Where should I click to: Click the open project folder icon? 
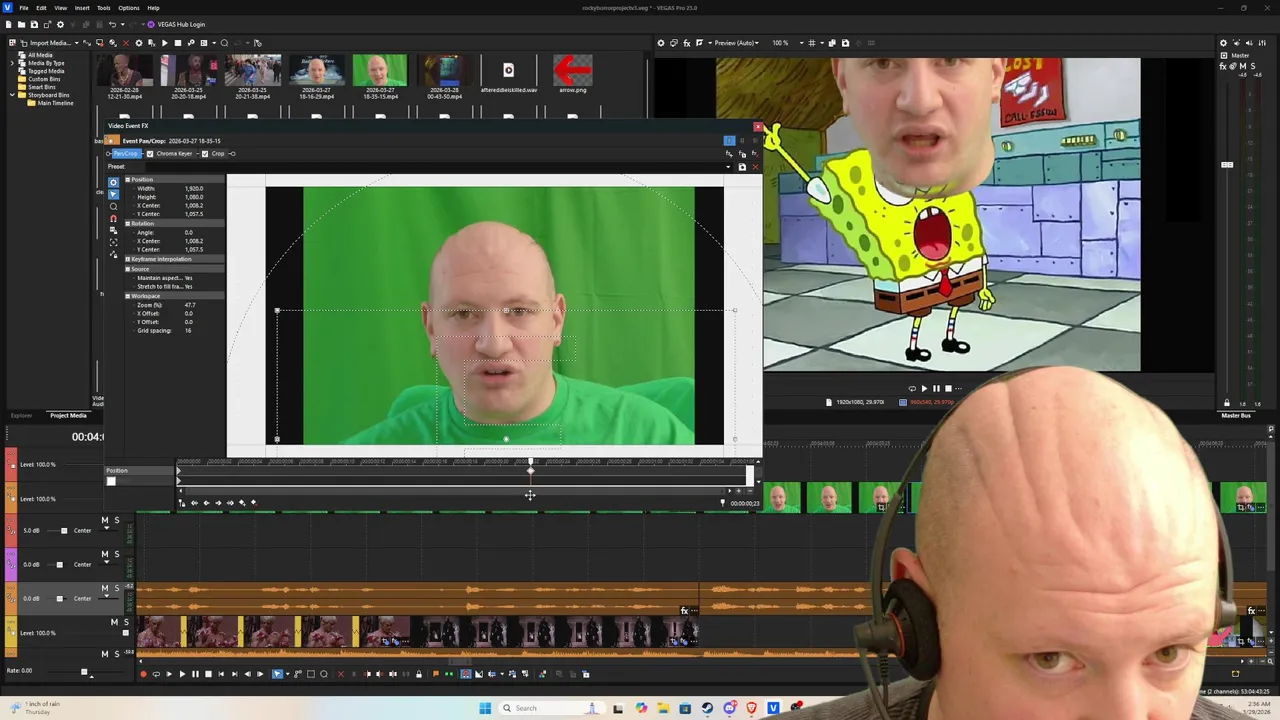(x=21, y=24)
